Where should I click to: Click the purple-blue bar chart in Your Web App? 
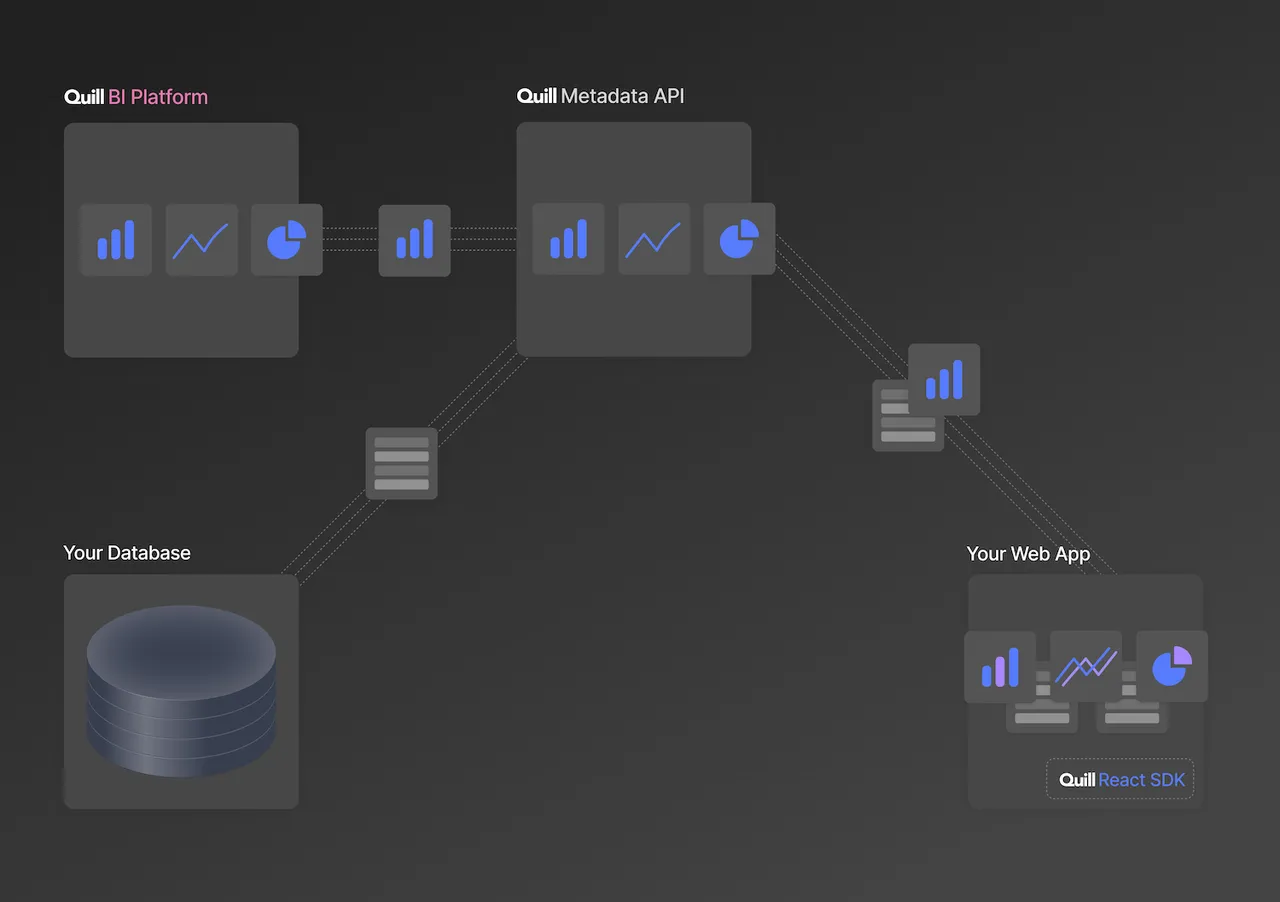pyautogui.click(x=1000, y=667)
